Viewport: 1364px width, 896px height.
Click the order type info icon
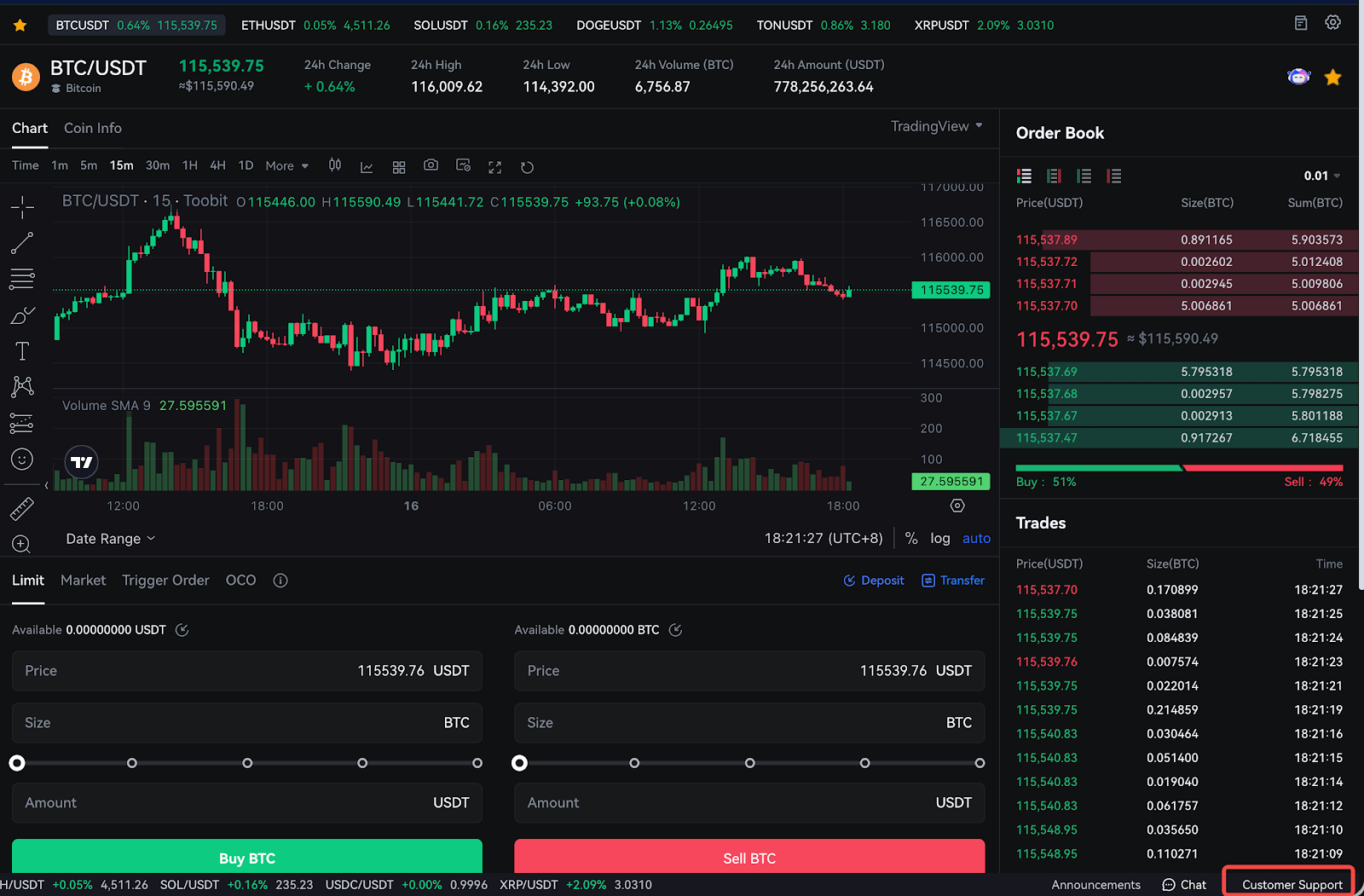click(x=280, y=581)
